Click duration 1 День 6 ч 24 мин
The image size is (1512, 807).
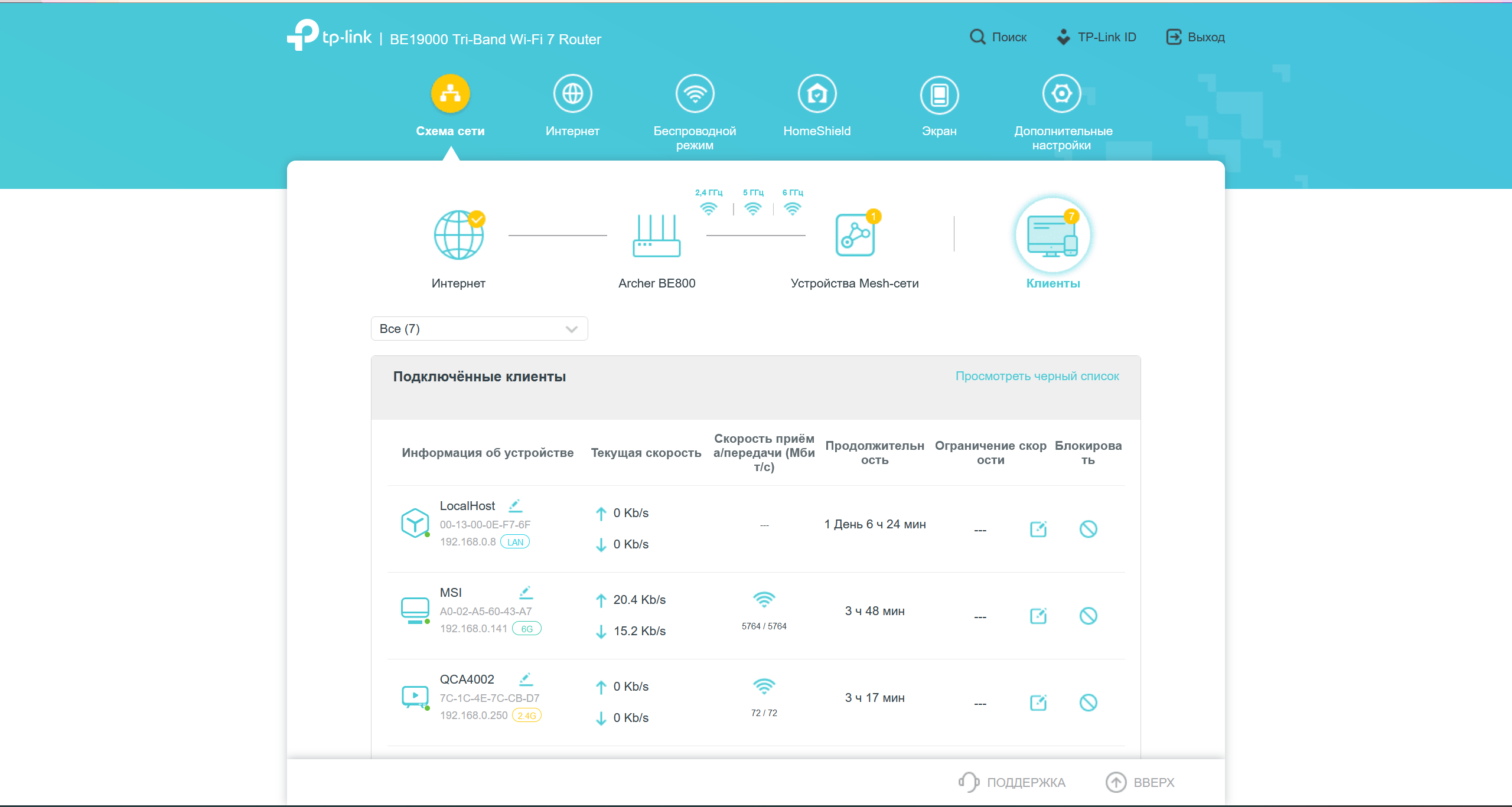pyautogui.click(x=875, y=524)
